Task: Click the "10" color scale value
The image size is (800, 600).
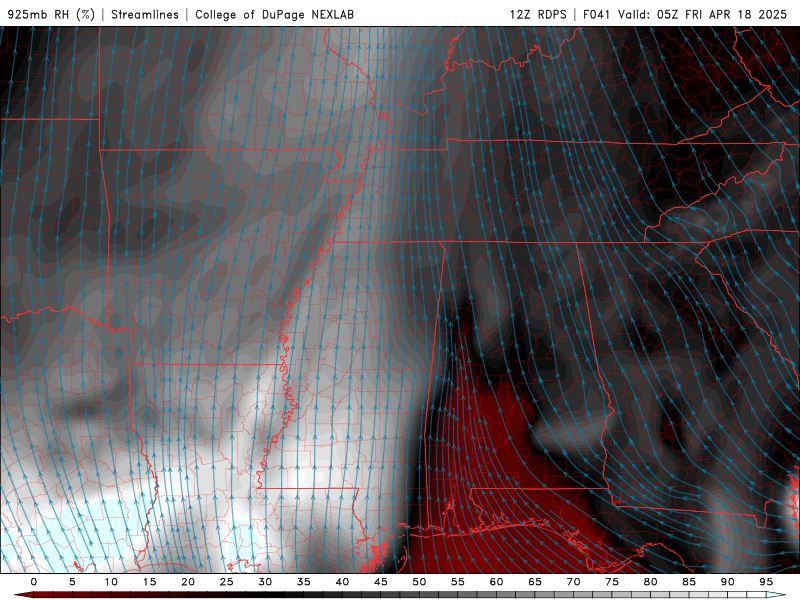Action: click(111, 582)
